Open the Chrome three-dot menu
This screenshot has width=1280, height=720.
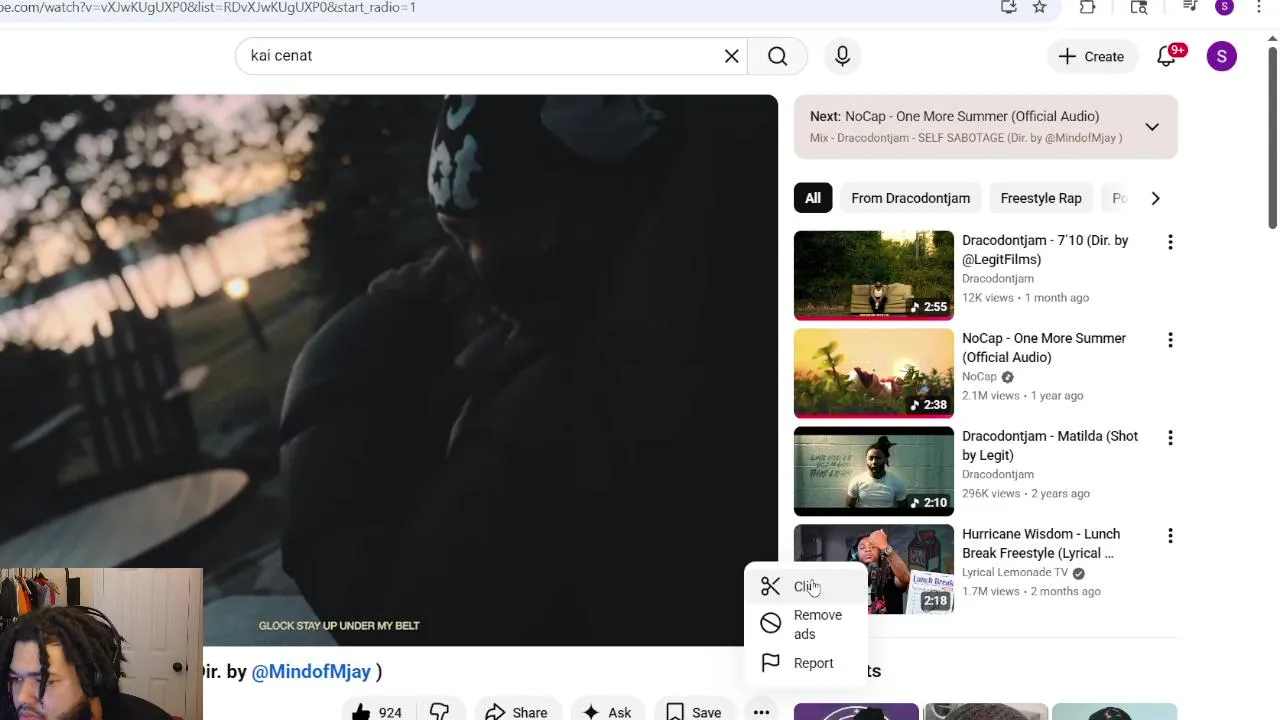click(1259, 7)
